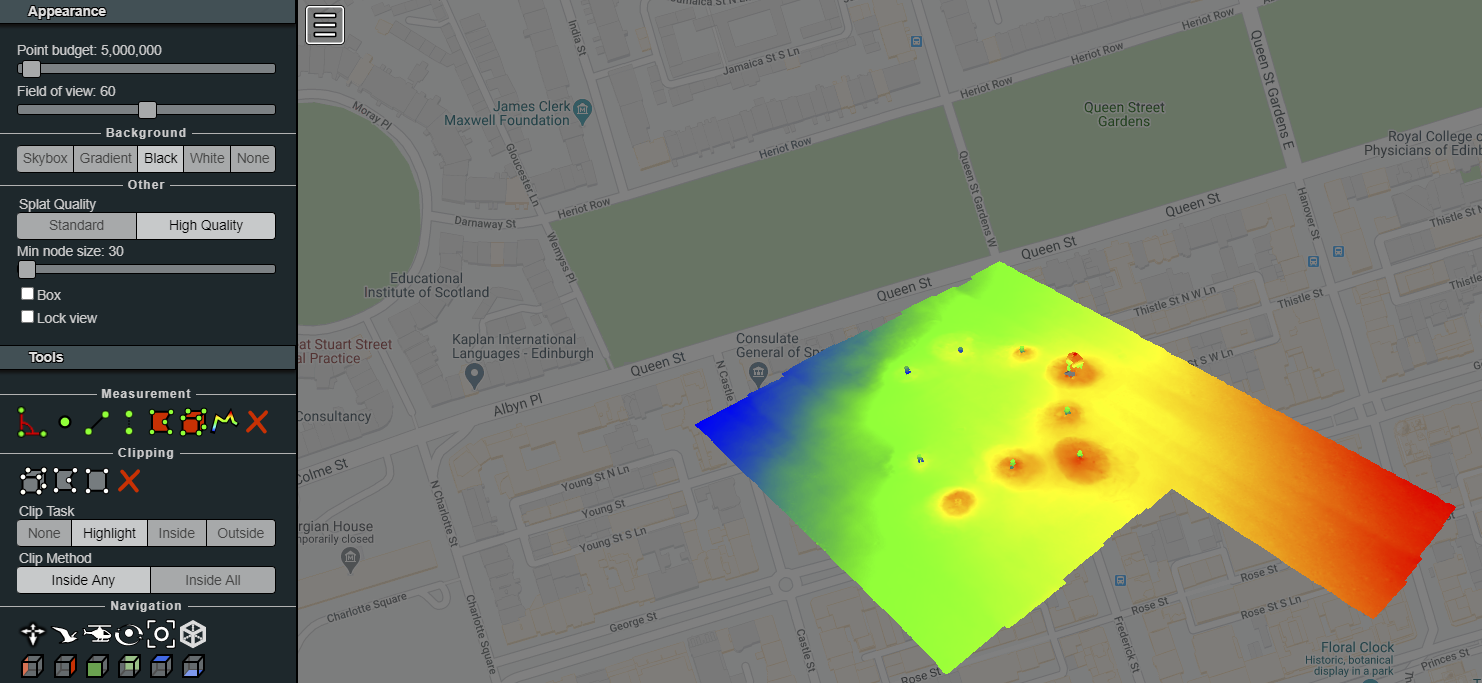
Task: Collapse the Appearance panel
Action: (x=147, y=11)
